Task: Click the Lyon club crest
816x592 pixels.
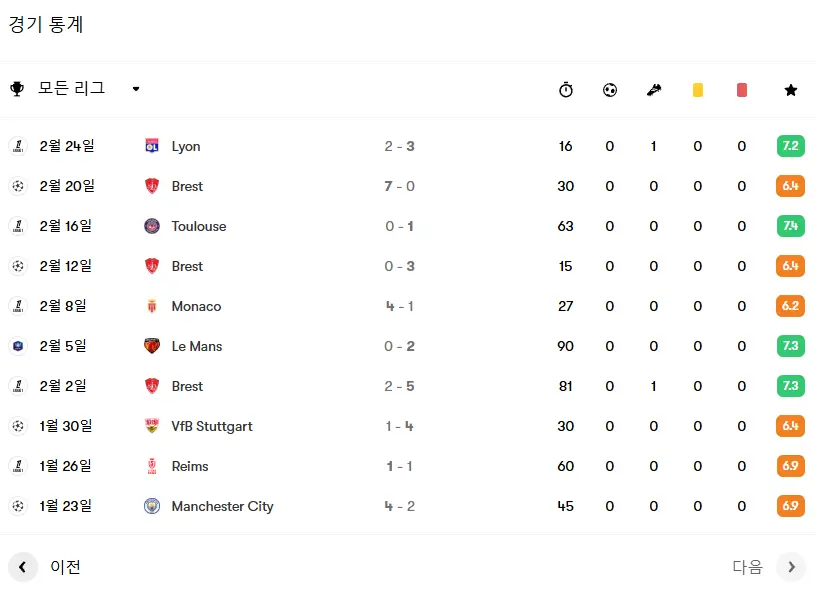Action: [152, 146]
